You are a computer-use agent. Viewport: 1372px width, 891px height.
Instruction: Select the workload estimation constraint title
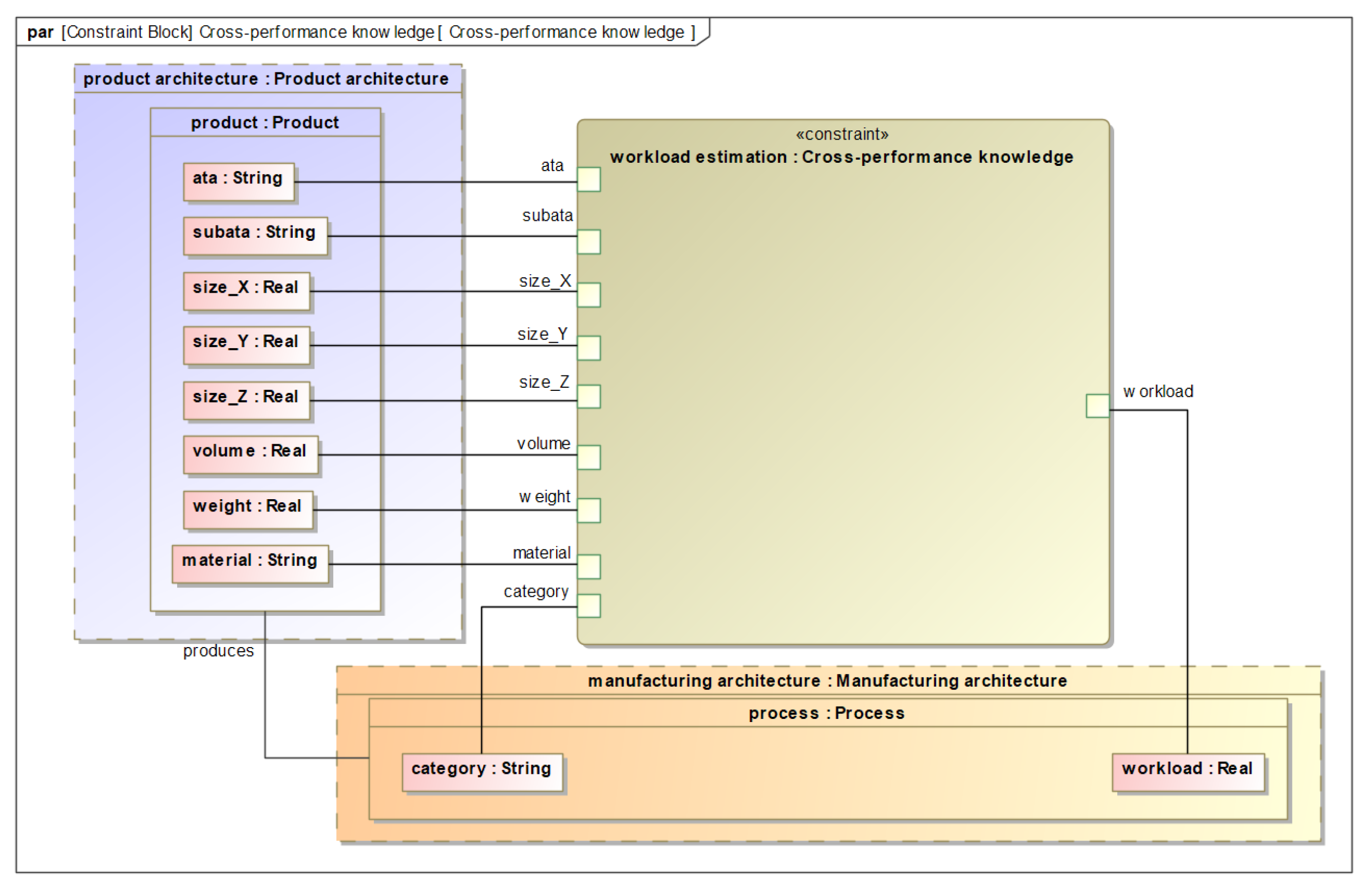[x=841, y=157]
